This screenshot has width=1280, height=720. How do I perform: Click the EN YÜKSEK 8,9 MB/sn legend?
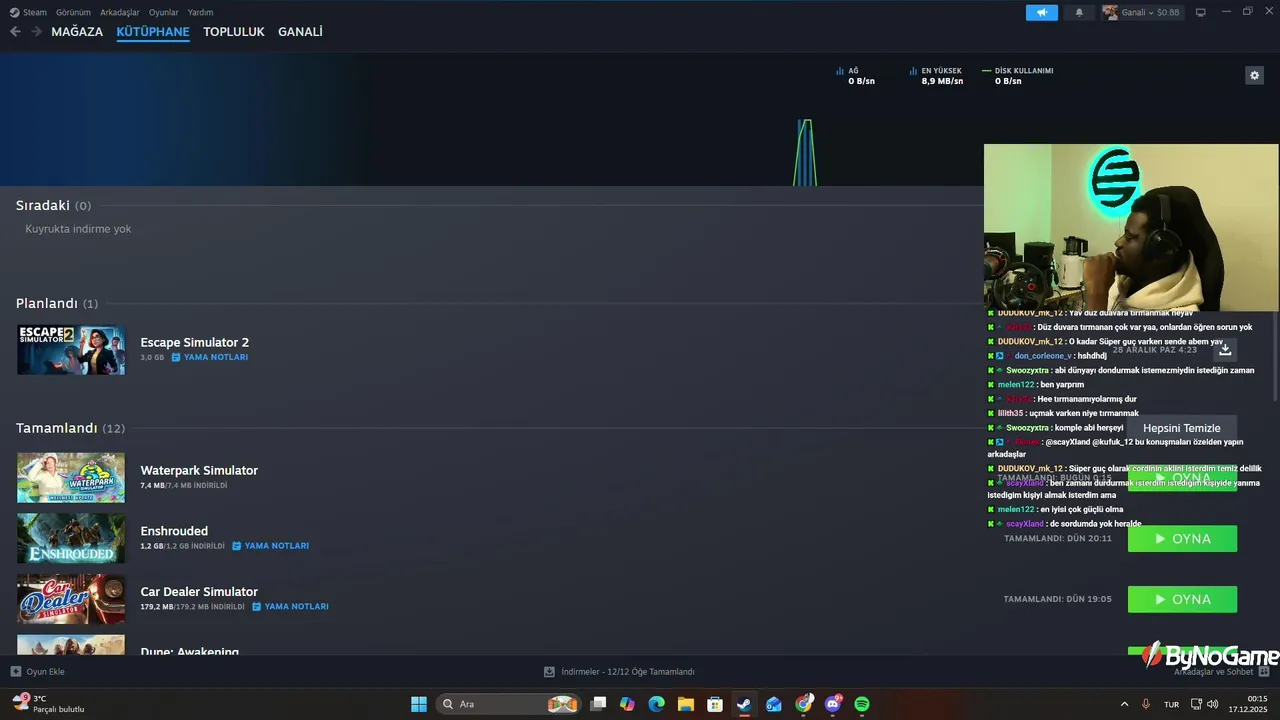(x=936, y=76)
